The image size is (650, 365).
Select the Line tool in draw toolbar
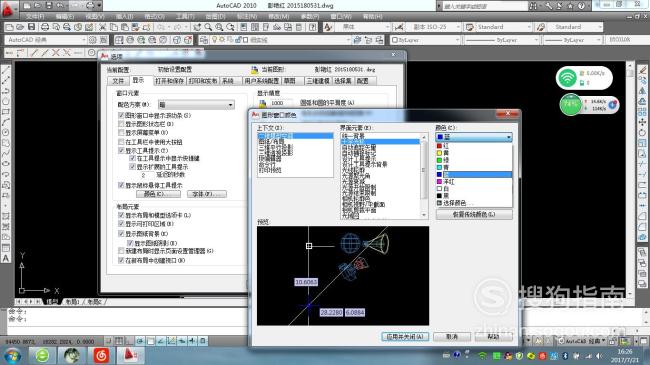click(6, 71)
